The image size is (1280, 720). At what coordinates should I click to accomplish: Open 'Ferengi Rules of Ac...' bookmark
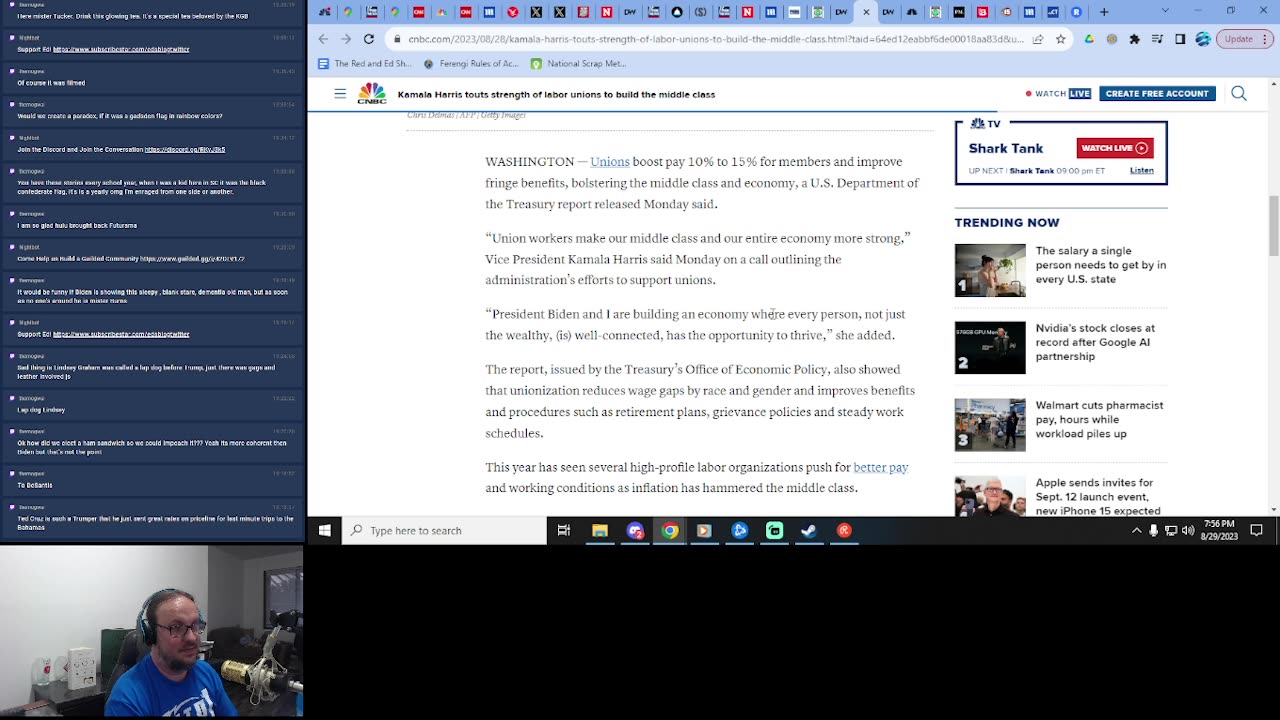pos(471,63)
